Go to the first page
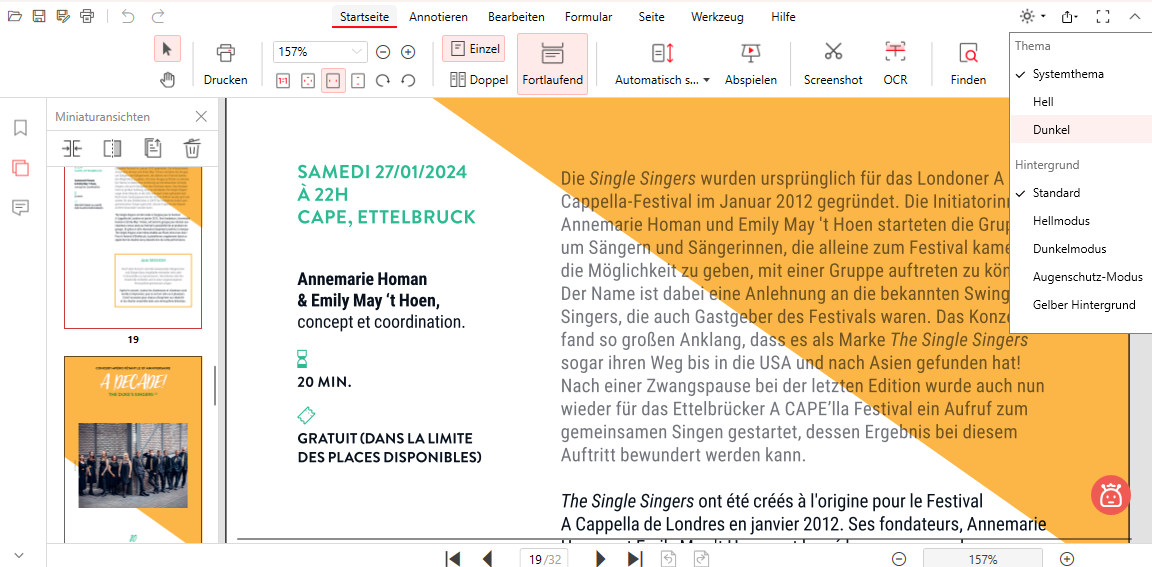This screenshot has width=1152, height=567. point(453,559)
